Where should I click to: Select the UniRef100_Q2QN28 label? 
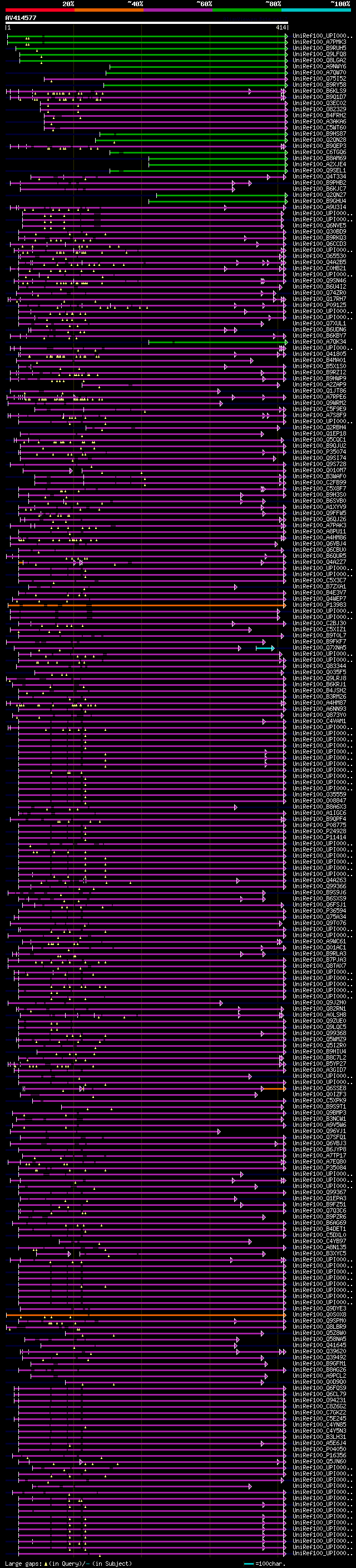(x=319, y=140)
